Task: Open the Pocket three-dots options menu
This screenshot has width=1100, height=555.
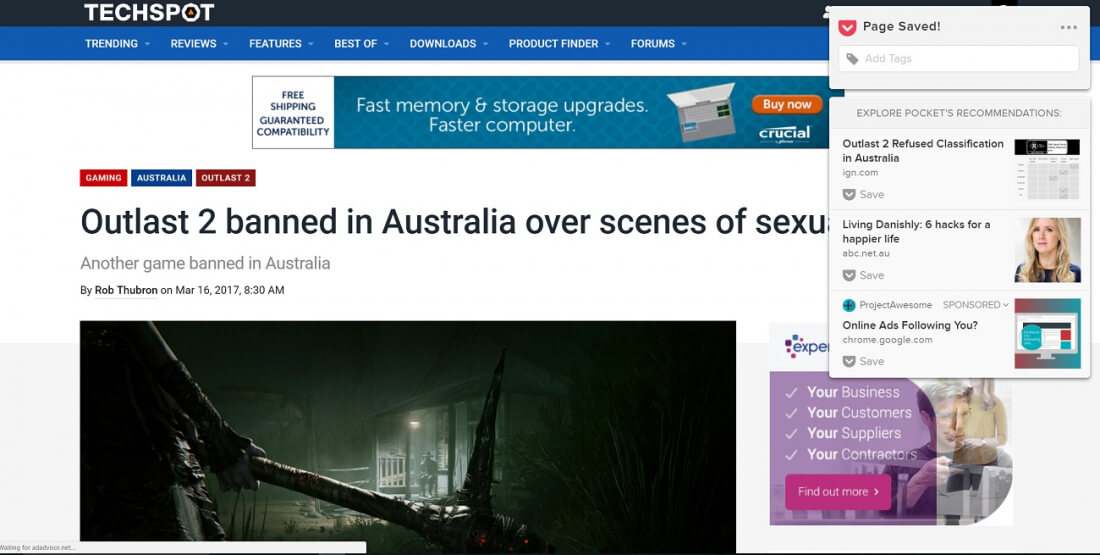Action: coord(1068,27)
